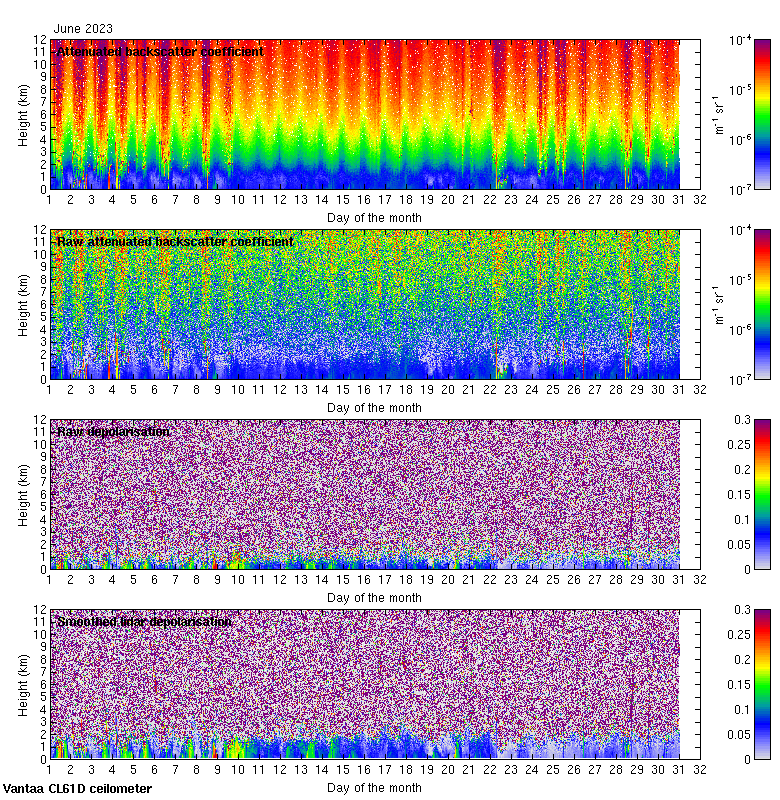The image size is (780, 800).
Task: Click 'Height (km)' axis label of raw depolarisation plot
Action: coord(23,495)
